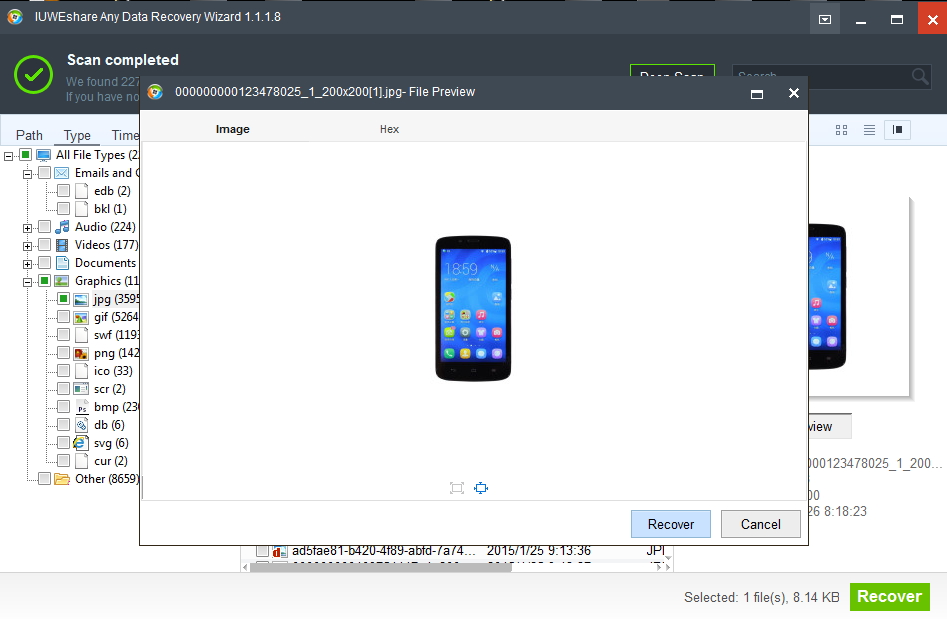This screenshot has height=619, width=947.
Task: Click the scr file type icon
Action: click(81, 389)
